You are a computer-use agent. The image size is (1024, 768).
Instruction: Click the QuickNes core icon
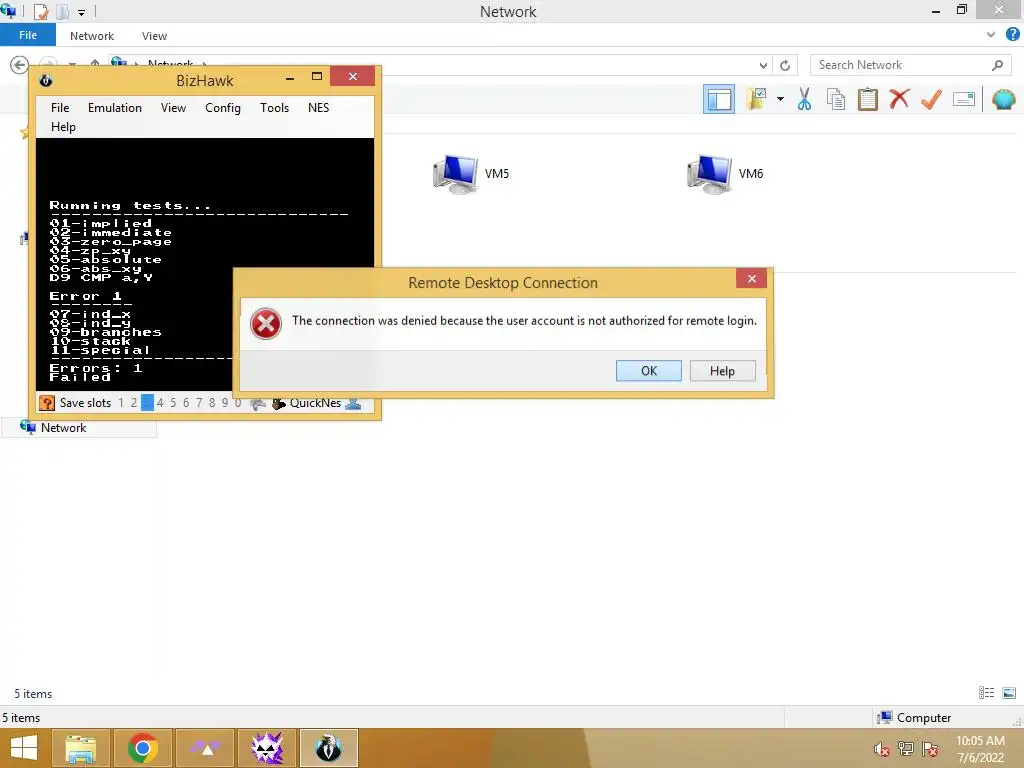(279, 404)
